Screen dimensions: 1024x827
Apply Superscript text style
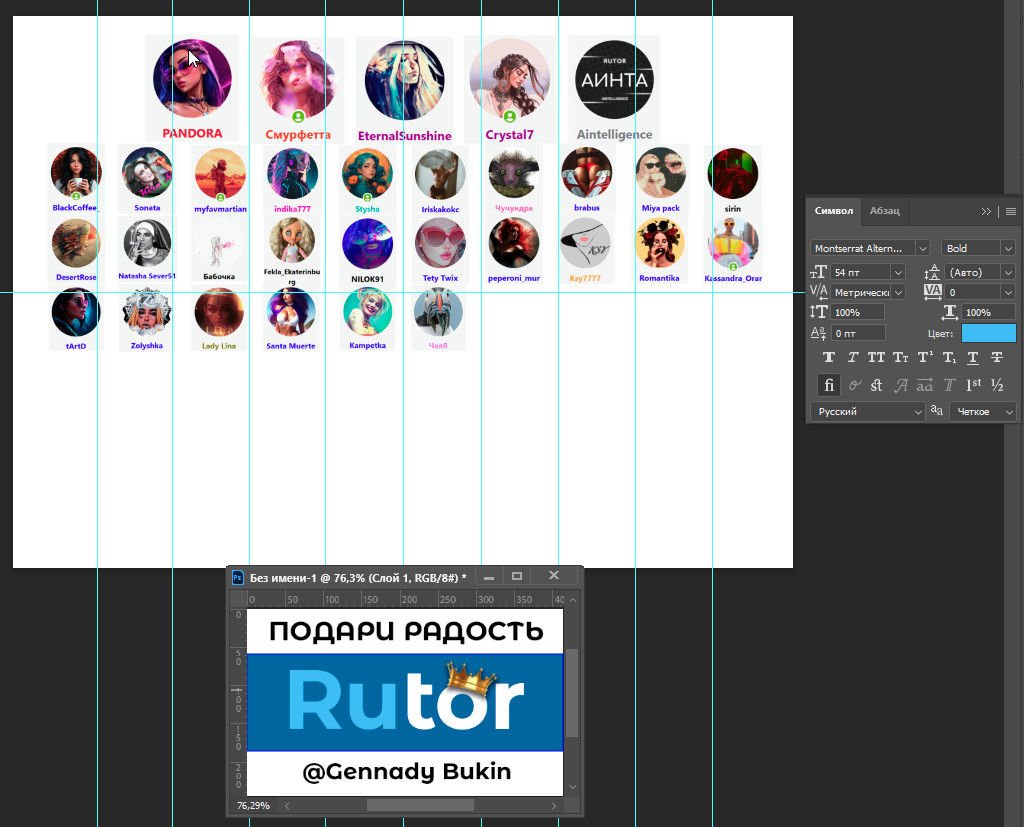[925, 358]
